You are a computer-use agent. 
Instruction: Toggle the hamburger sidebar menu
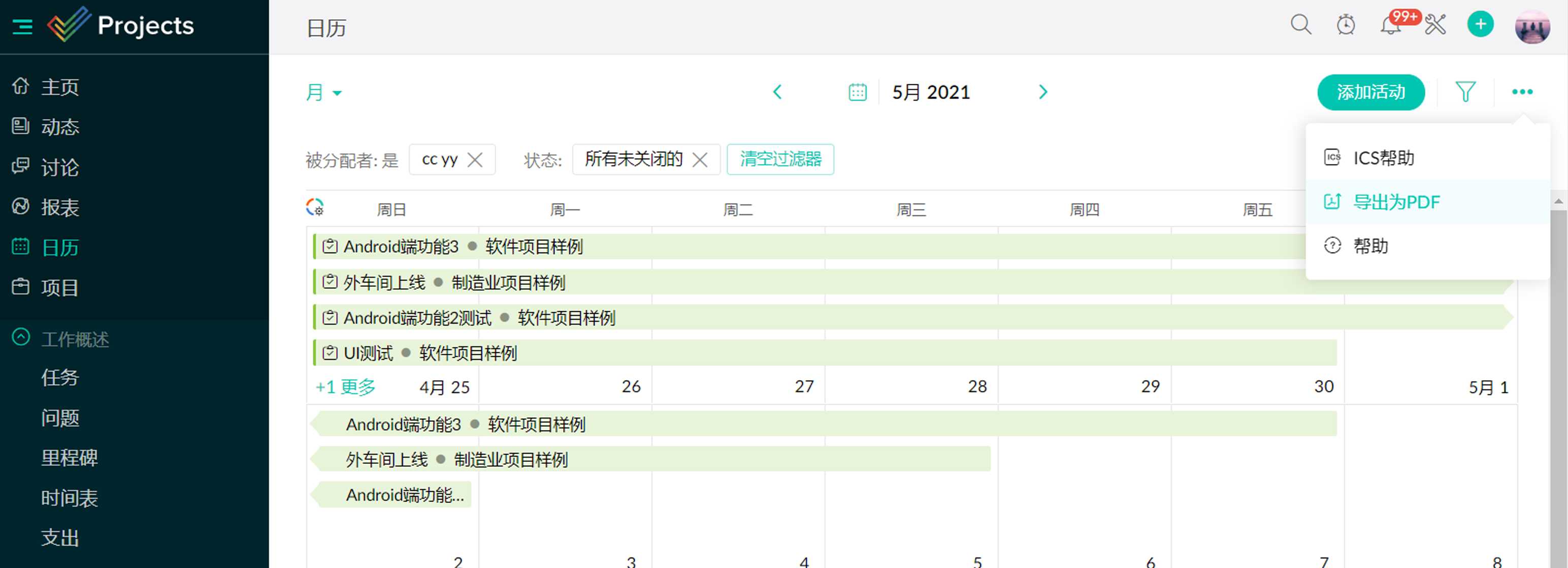coord(22,26)
